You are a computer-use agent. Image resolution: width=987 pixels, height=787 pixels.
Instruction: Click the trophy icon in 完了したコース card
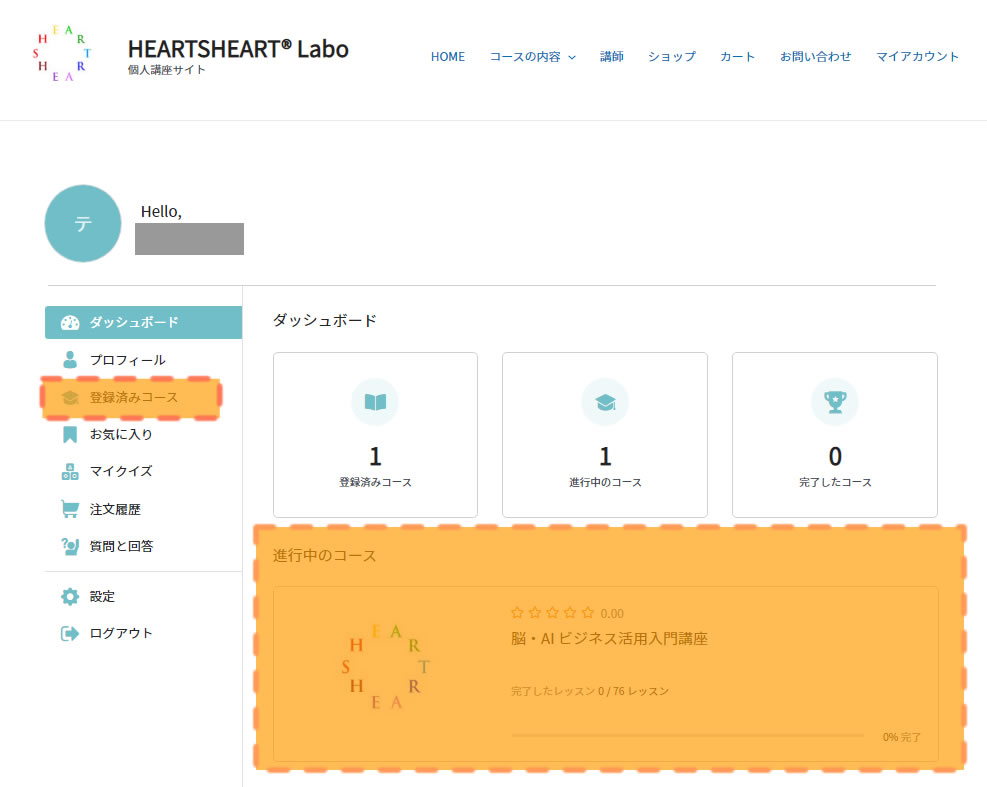coord(835,402)
